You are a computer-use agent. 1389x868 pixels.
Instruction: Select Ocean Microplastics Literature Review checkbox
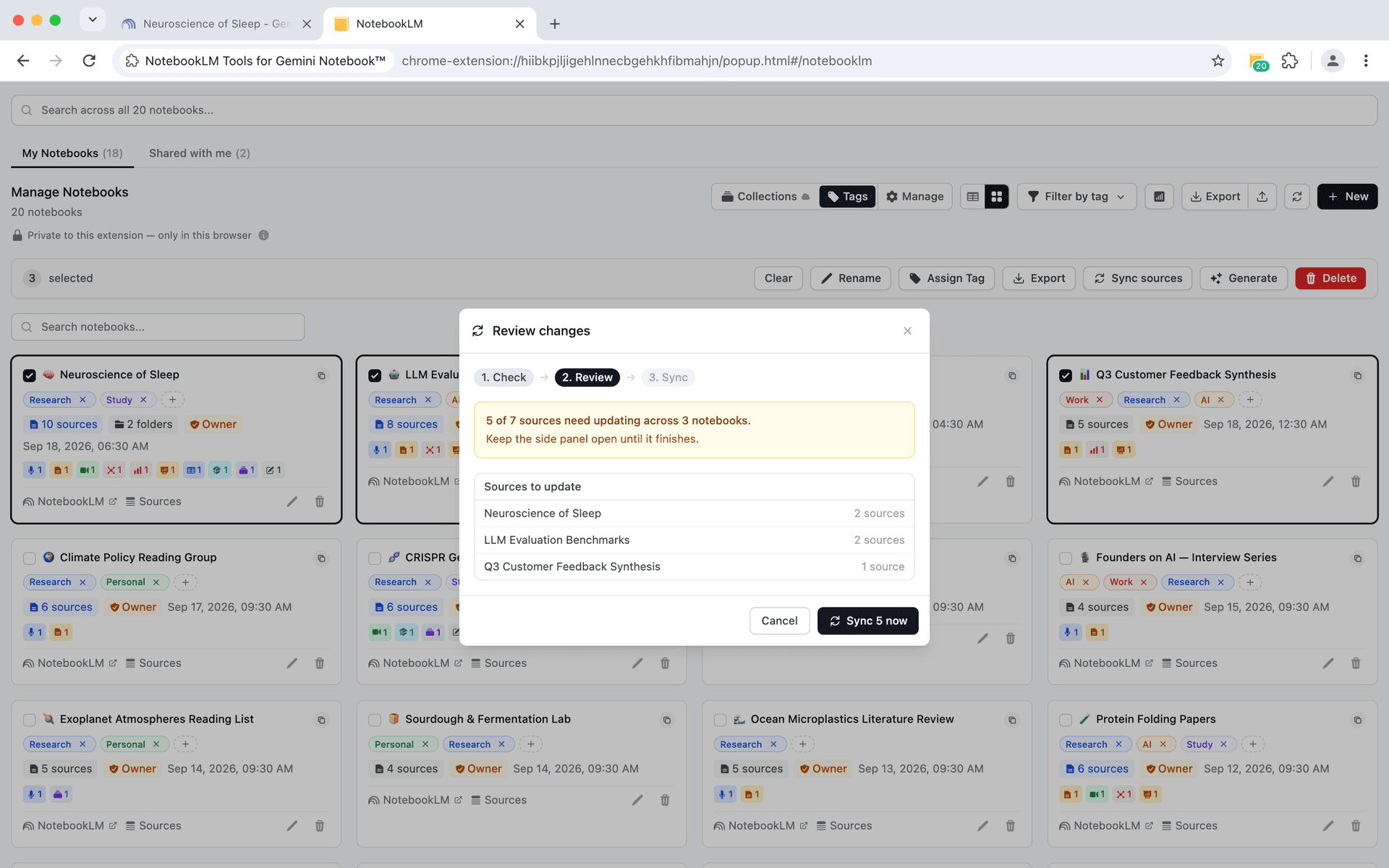[x=720, y=720]
